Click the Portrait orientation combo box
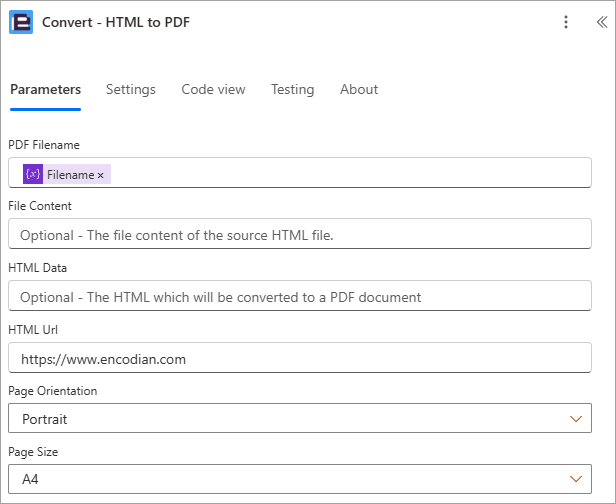 (300, 418)
